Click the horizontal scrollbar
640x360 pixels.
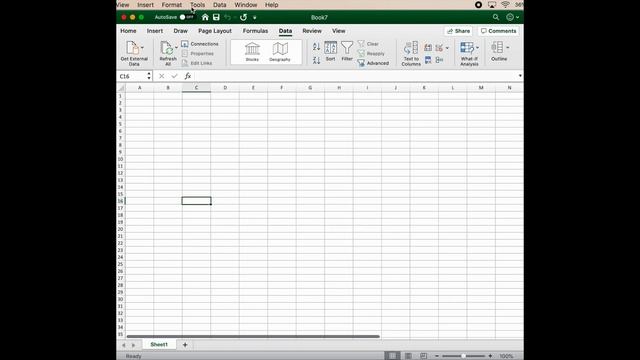pos(253,336)
